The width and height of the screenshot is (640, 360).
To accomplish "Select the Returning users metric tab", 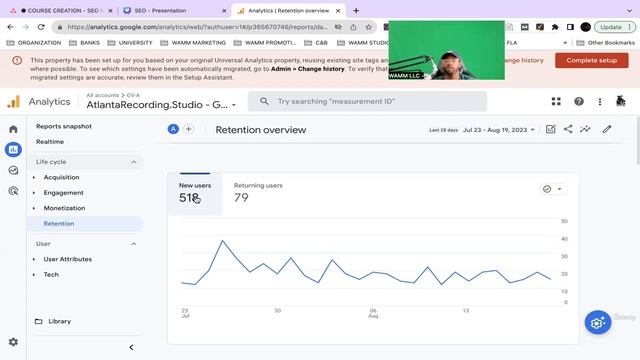I will [258, 194].
